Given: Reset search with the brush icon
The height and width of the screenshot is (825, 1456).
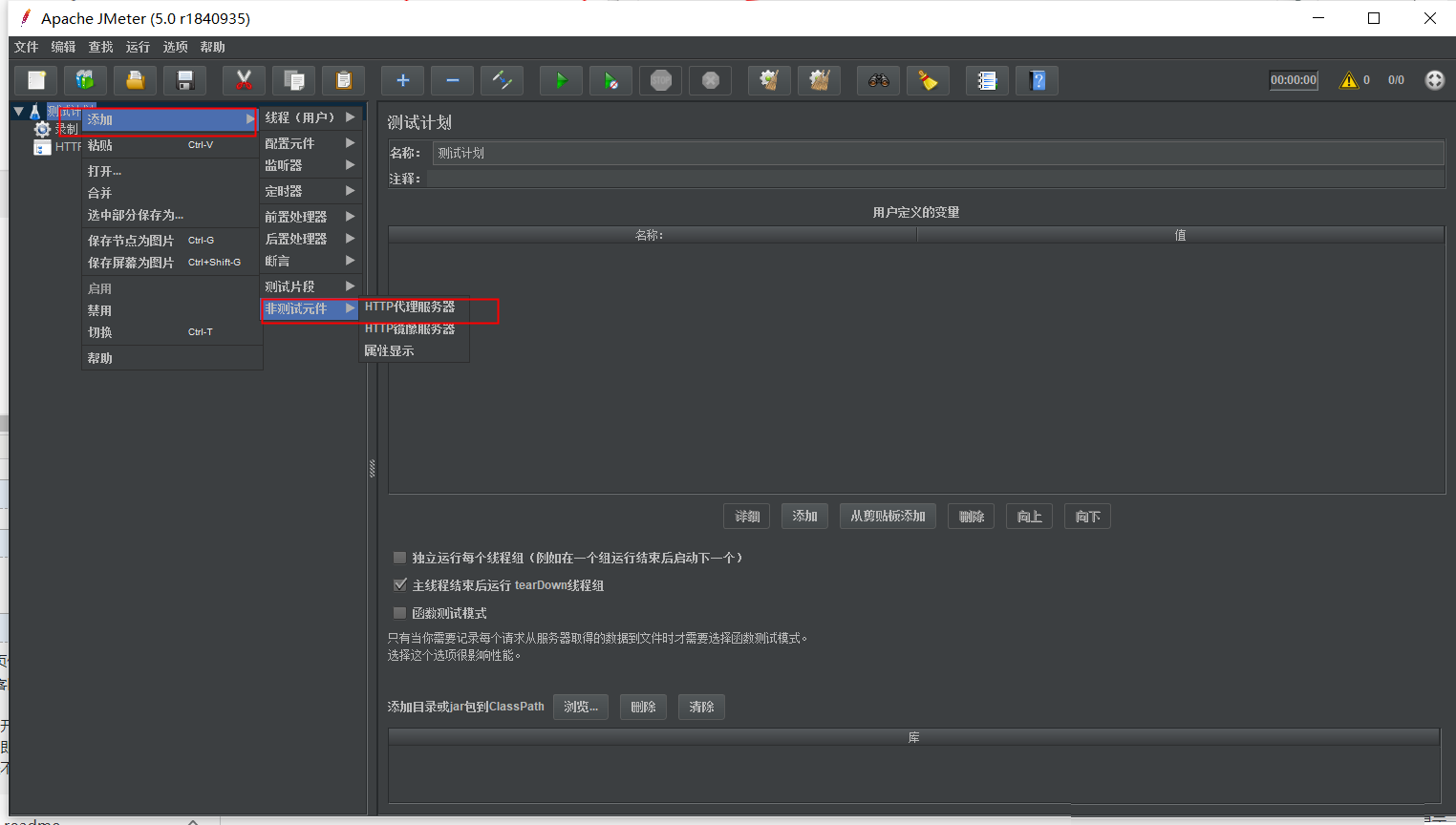Looking at the screenshot, I should point(928,80).
